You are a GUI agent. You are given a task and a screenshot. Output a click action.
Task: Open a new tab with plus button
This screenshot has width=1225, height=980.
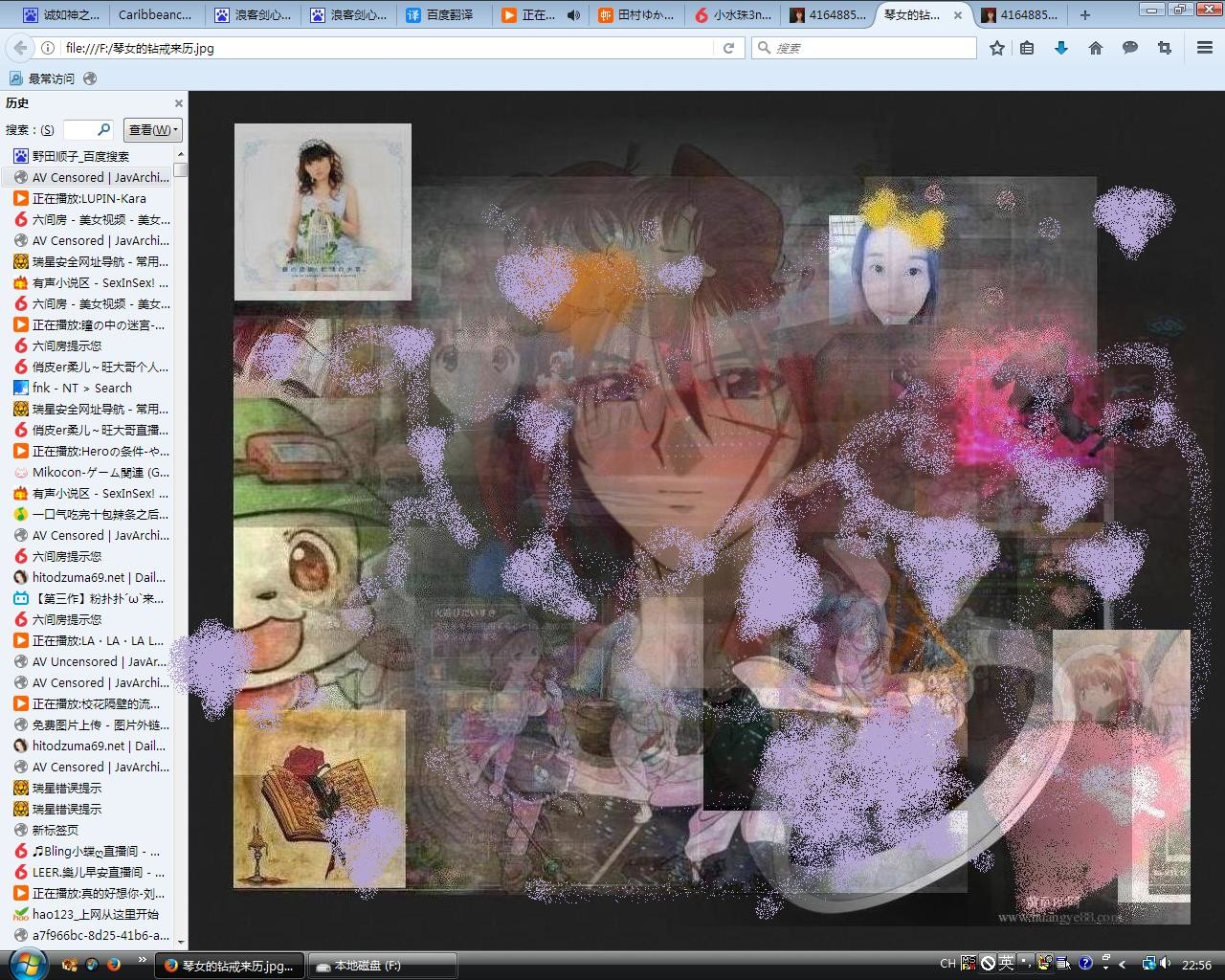click(x=1084, y=15)
